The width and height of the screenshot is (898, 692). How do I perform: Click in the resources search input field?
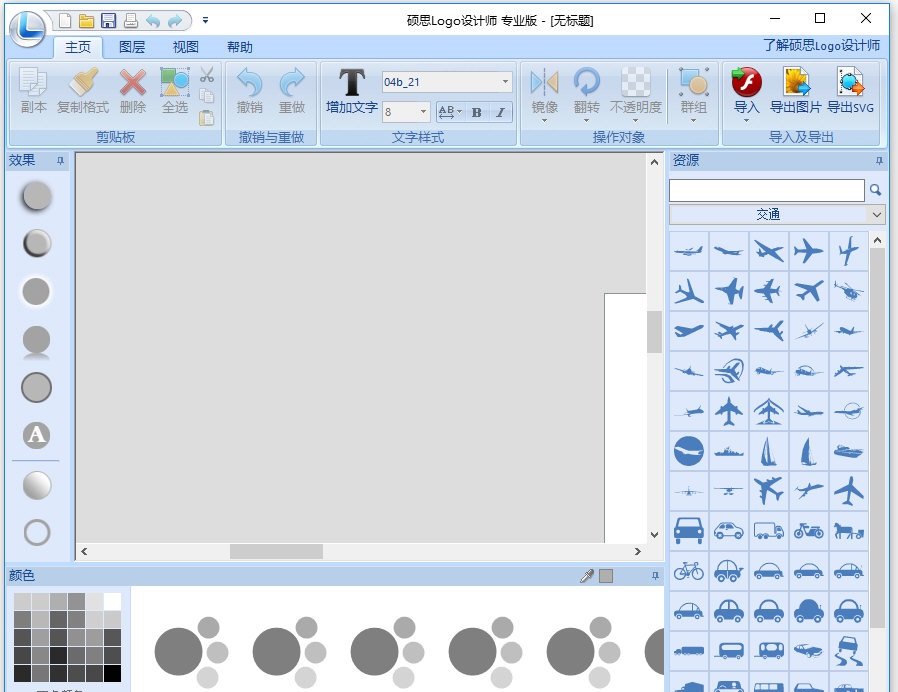[x=766, y=190]
